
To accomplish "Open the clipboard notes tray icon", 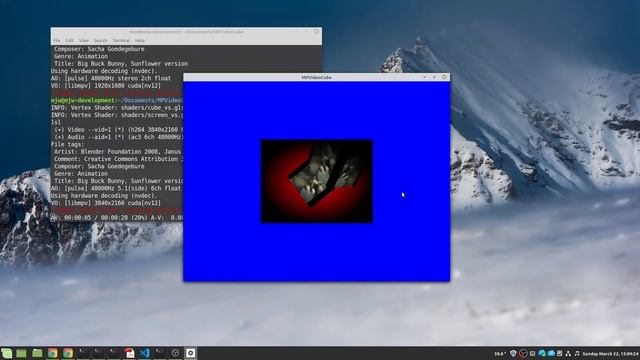I will tap(560, 353).
